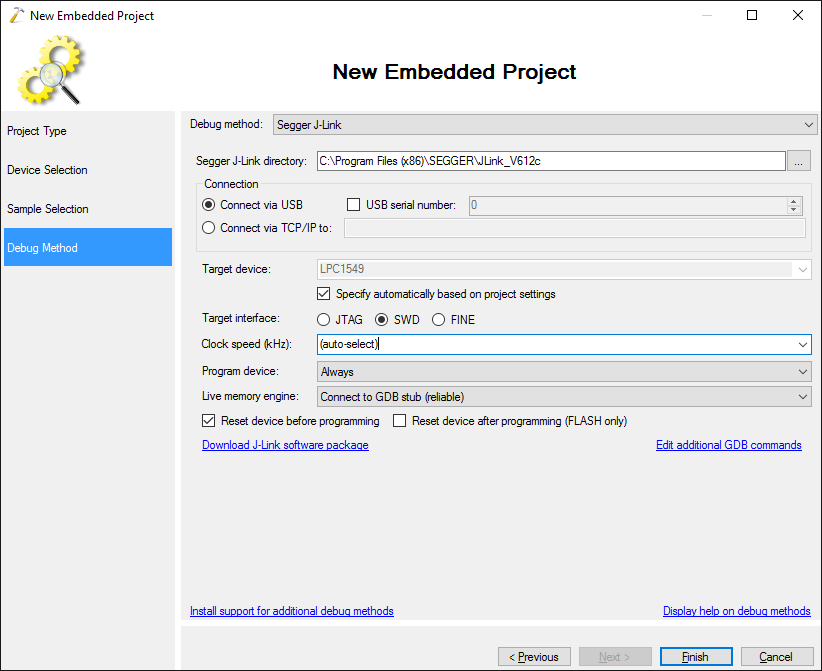
Task: Click the gears and magnifier wizard icon
Action: pos(50,70)
